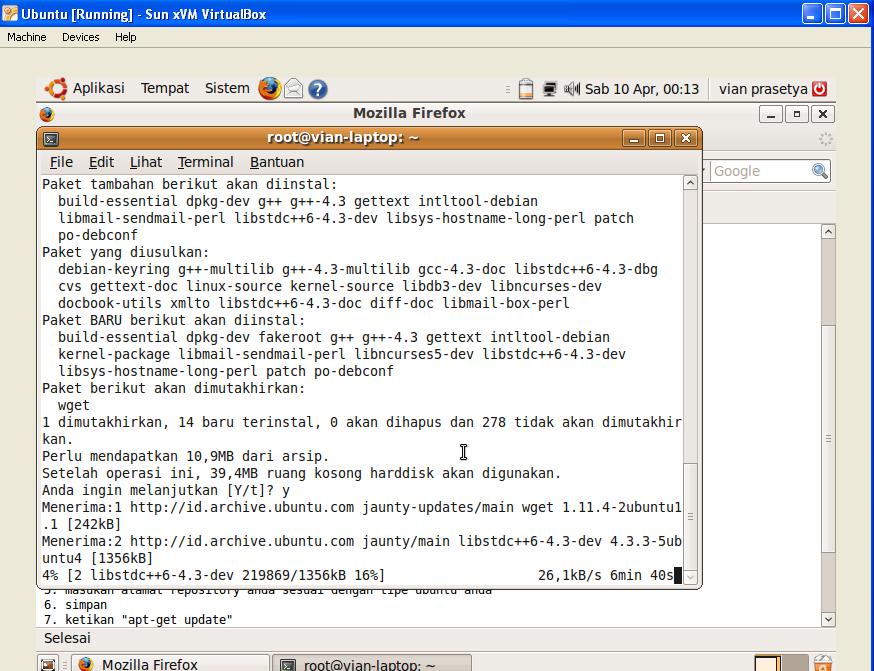This screenshot has width=874, height=671.
Task: Open the VirtualBox Devices menu
Action: (x=81, y=37)
